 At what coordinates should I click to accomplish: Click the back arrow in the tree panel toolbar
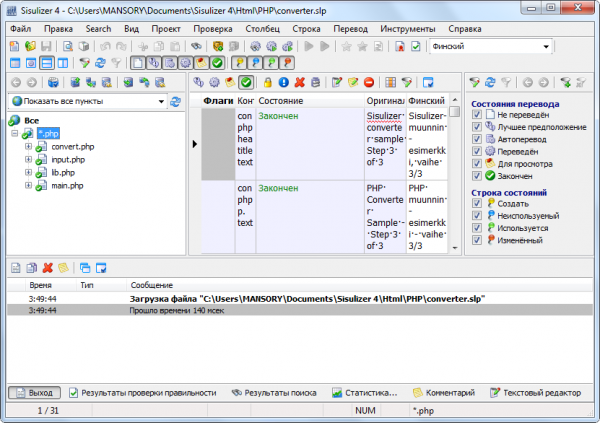tap(14, 82)
